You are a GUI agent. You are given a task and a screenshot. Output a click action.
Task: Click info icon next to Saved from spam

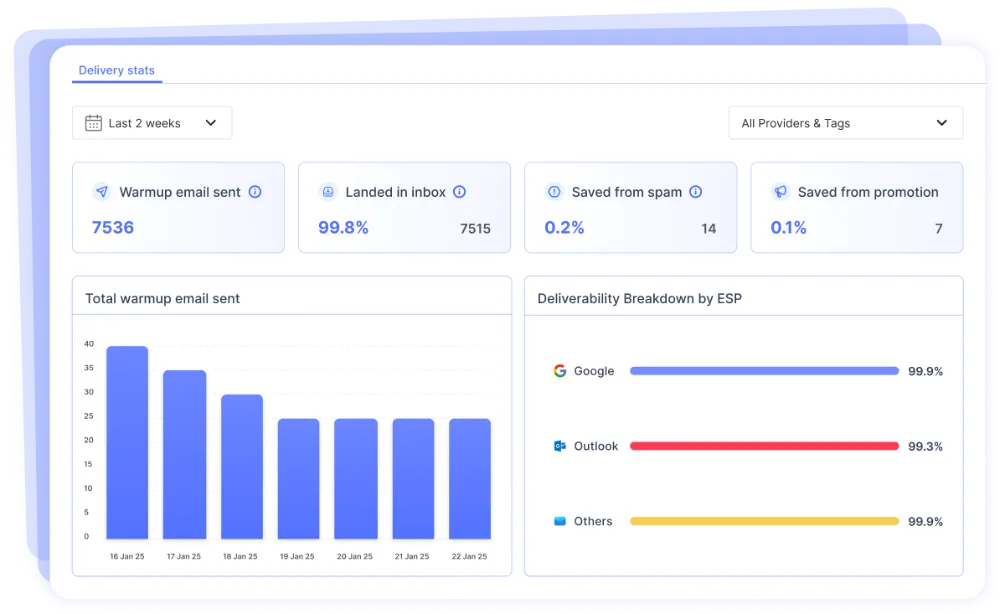(696, 192)
